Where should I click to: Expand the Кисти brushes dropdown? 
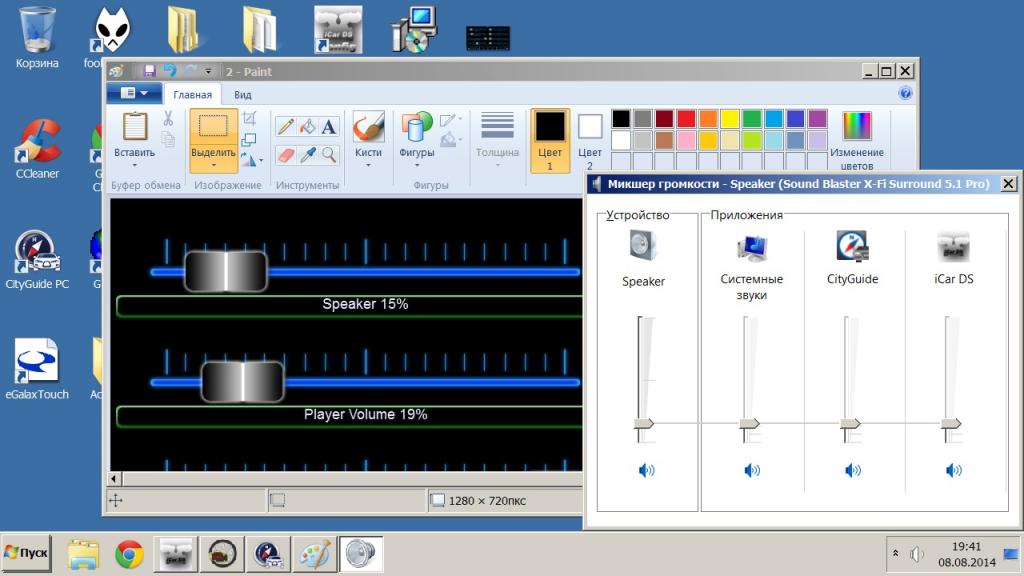[368, 164]
